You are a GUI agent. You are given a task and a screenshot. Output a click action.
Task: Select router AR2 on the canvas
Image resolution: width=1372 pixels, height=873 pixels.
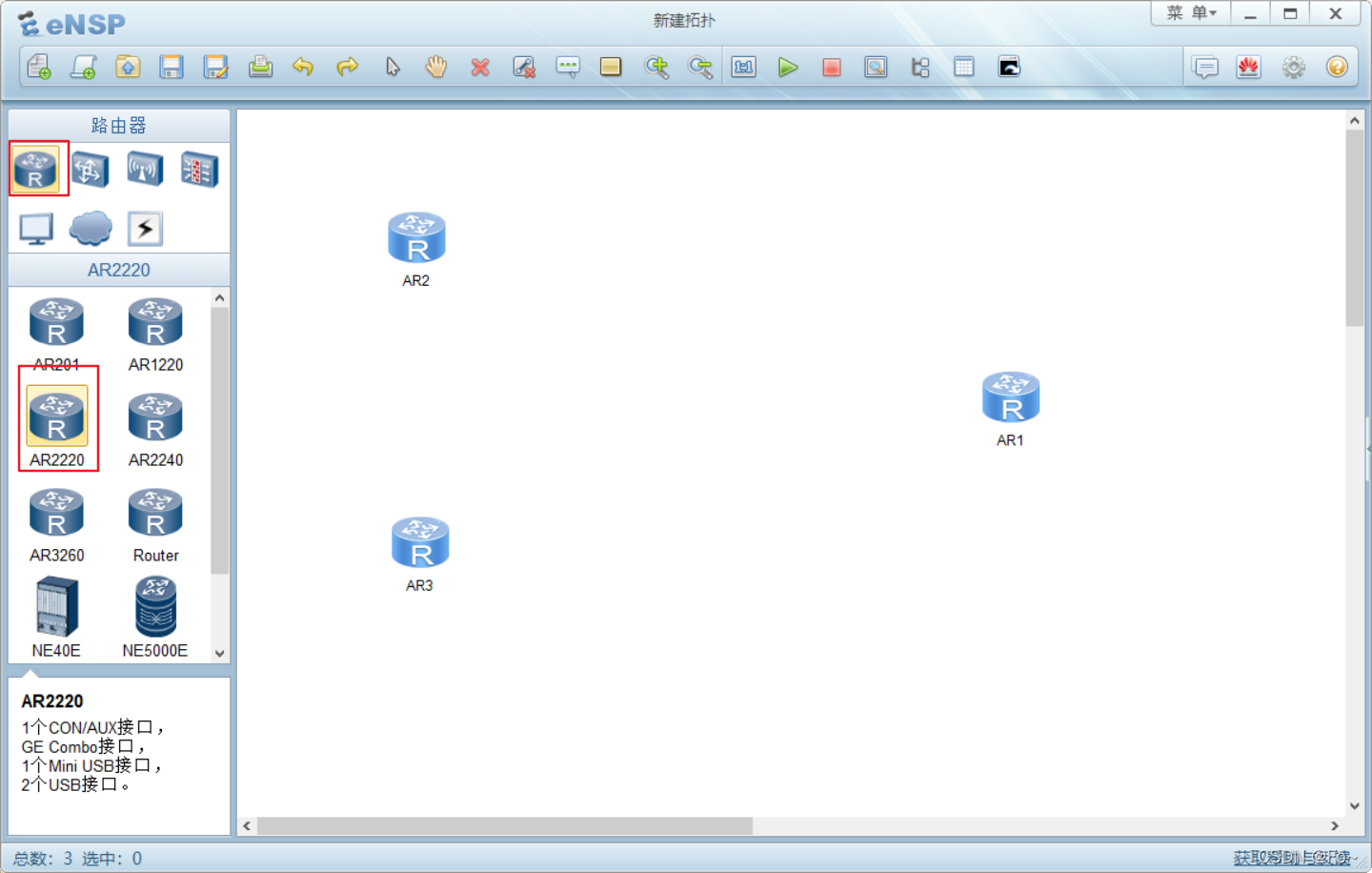(x=416, y=249)
